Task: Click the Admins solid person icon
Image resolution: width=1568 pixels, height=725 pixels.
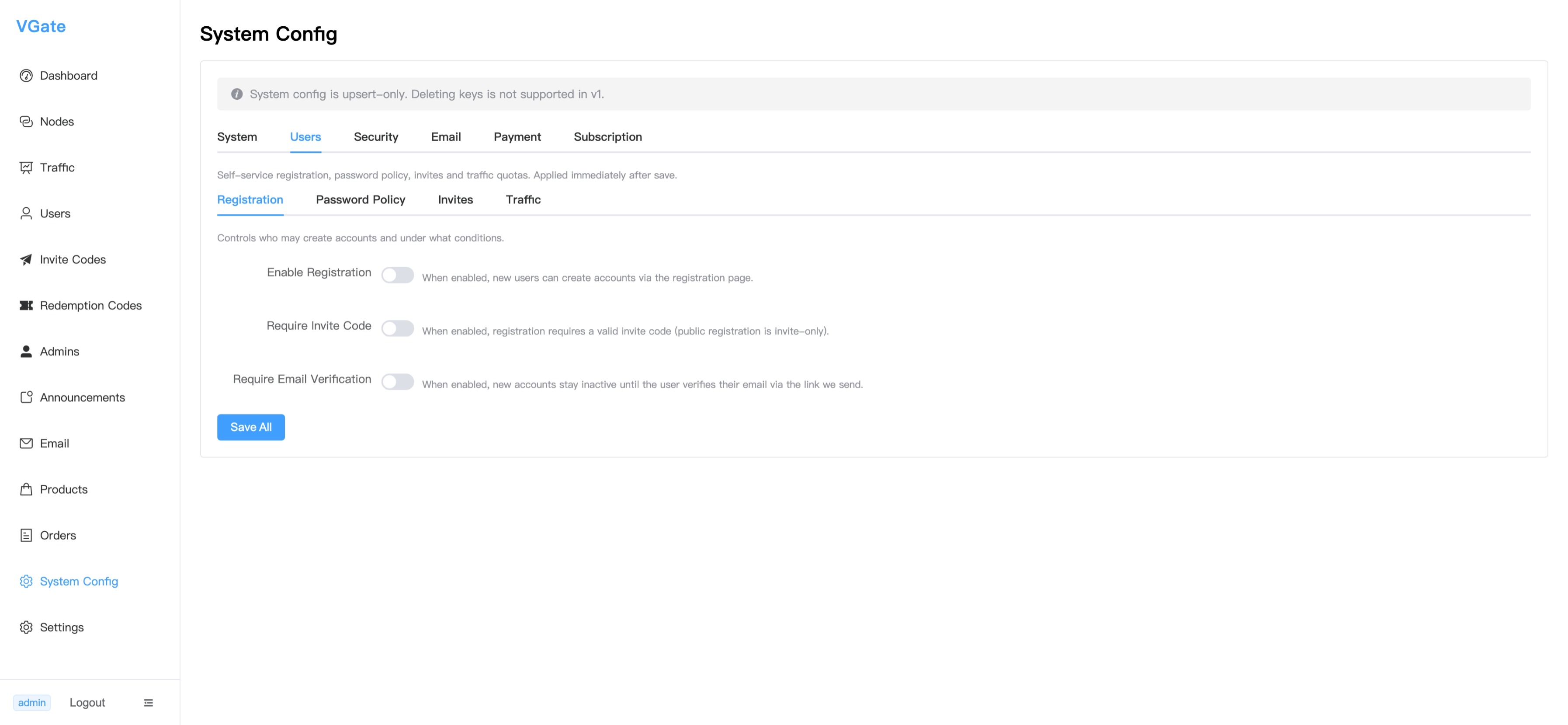Action: (26, 352)
